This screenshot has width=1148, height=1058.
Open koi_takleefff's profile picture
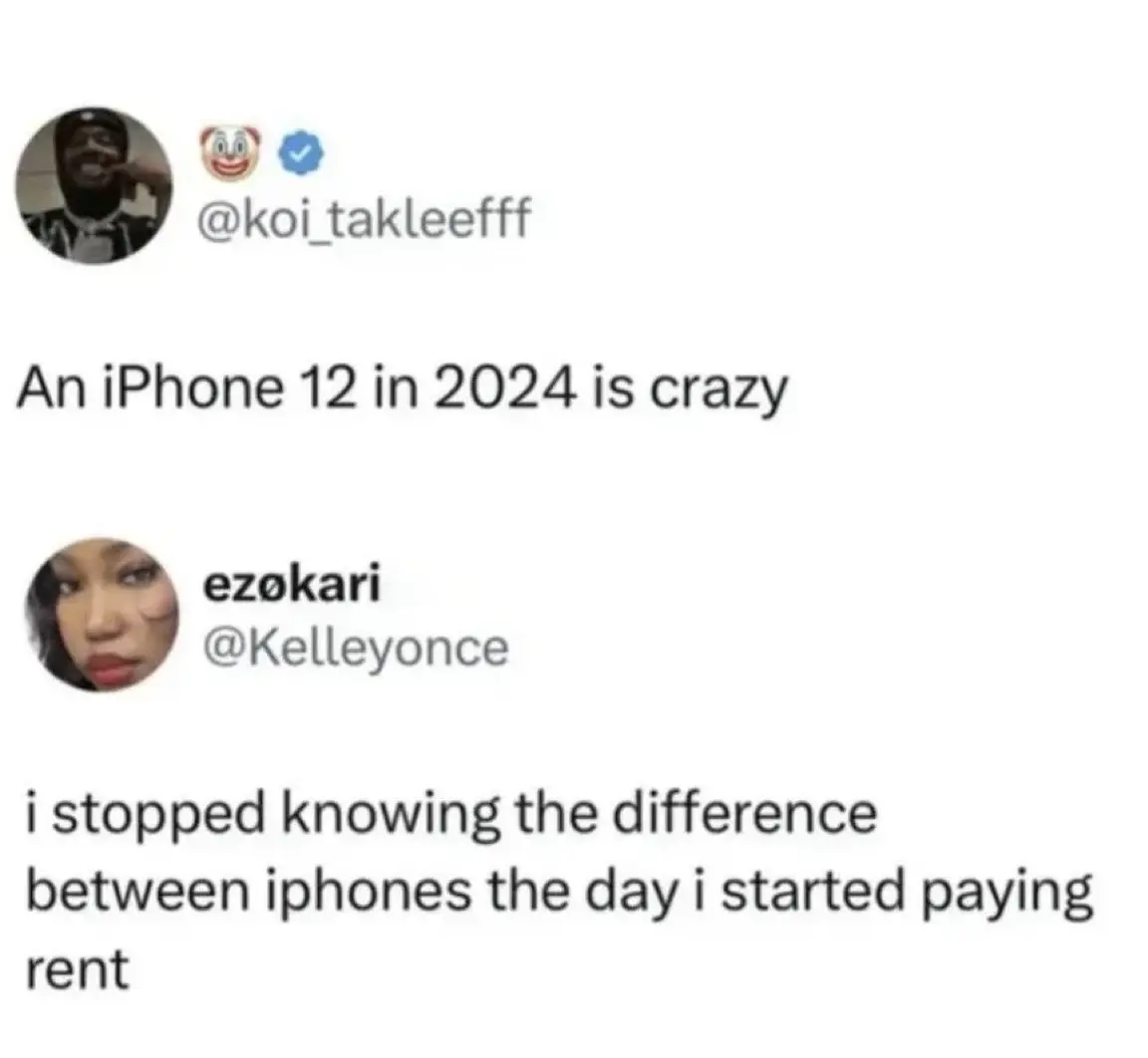96,186
